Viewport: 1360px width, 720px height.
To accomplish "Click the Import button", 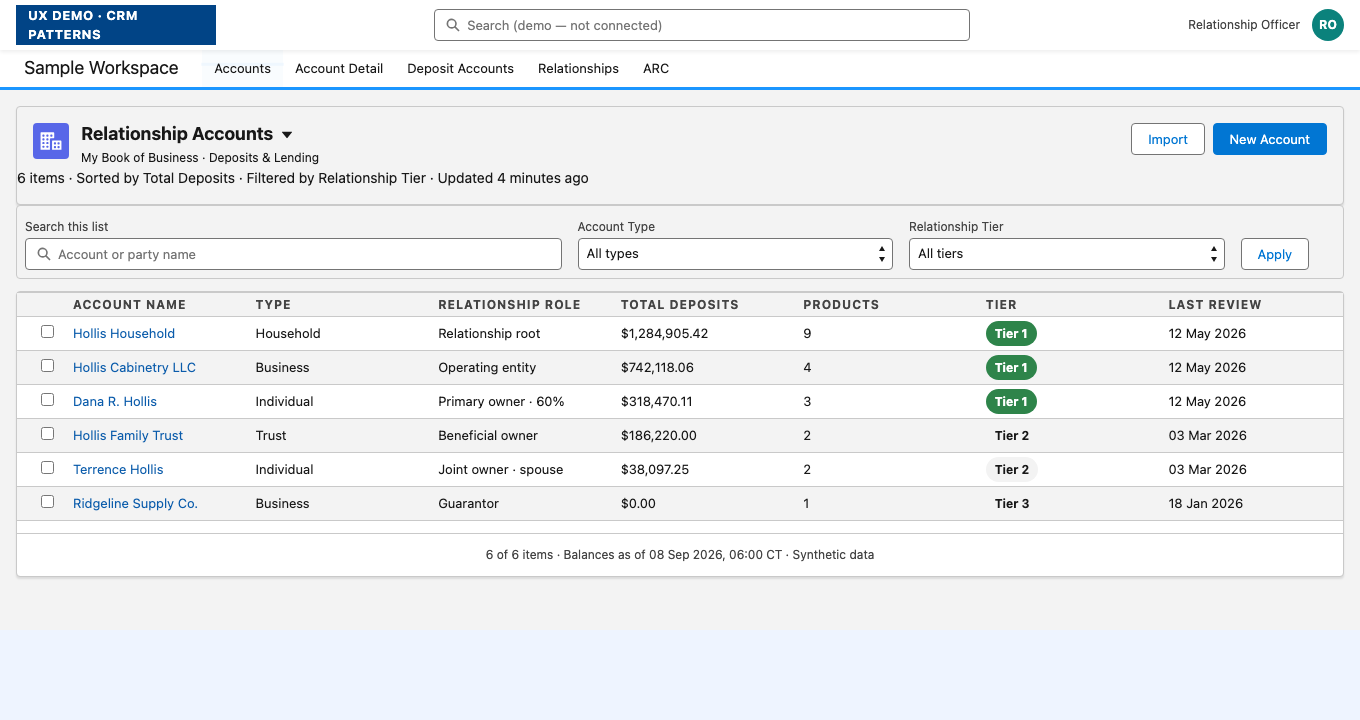I will pos(1168,139).
